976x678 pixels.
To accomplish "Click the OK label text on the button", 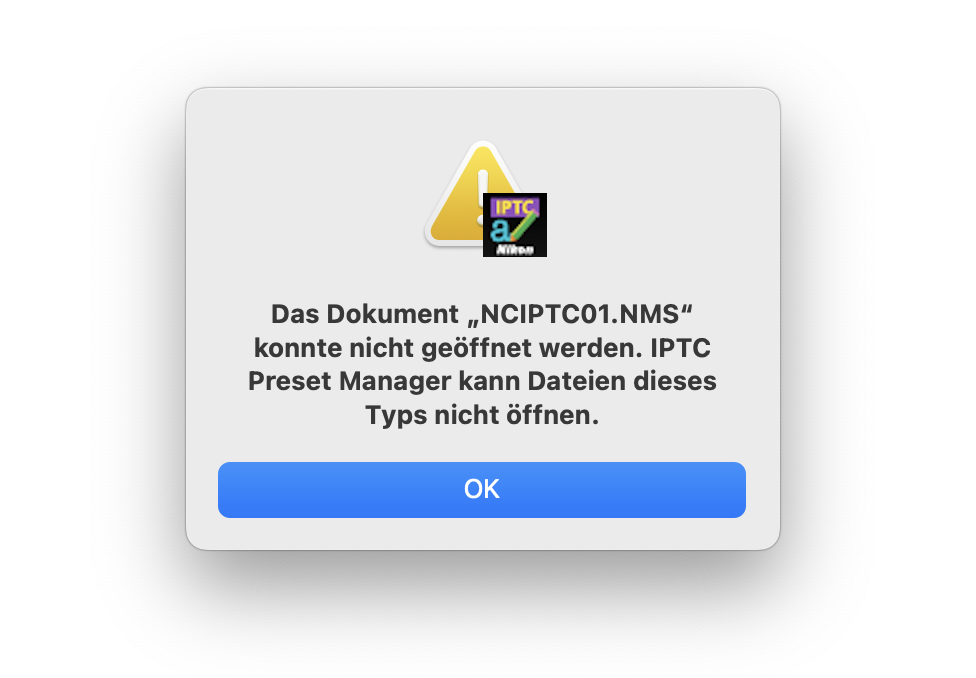I will [x=482, y=489].
